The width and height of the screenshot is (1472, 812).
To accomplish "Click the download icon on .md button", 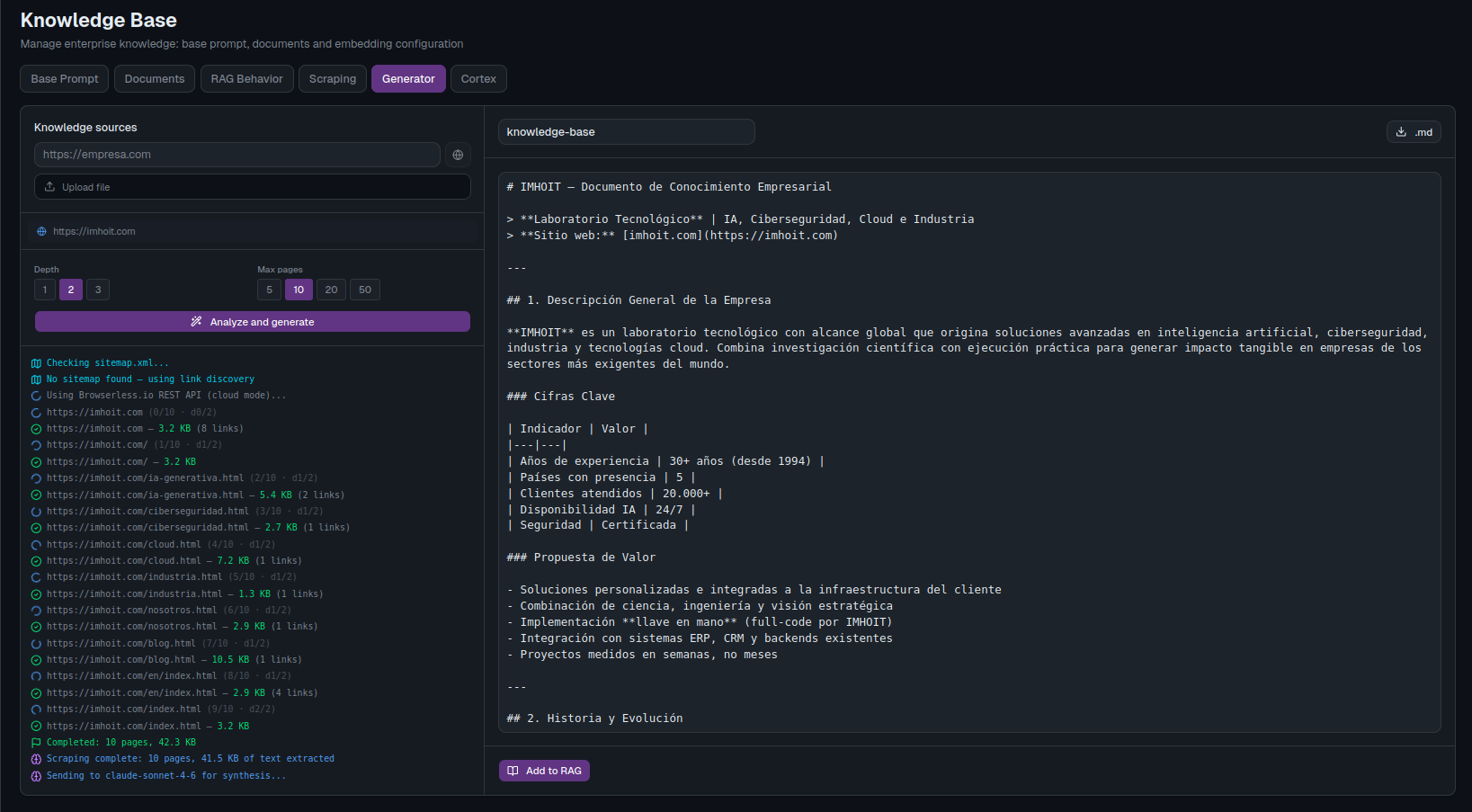I will click(1401, 132).
